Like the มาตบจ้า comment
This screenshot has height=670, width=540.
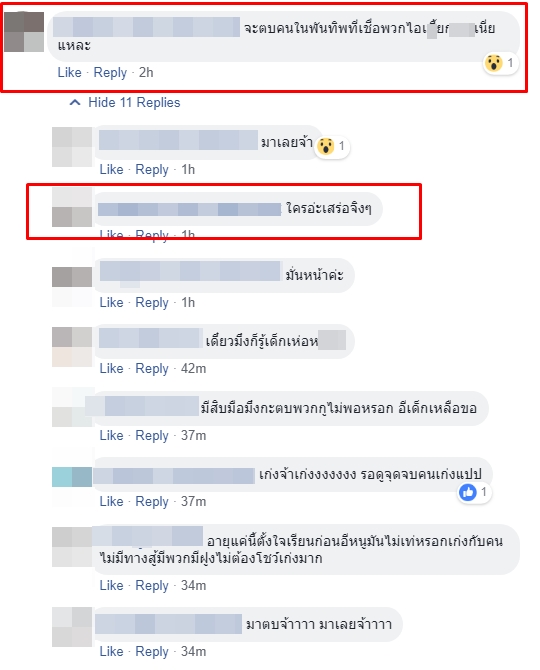(x=111, y=651)
